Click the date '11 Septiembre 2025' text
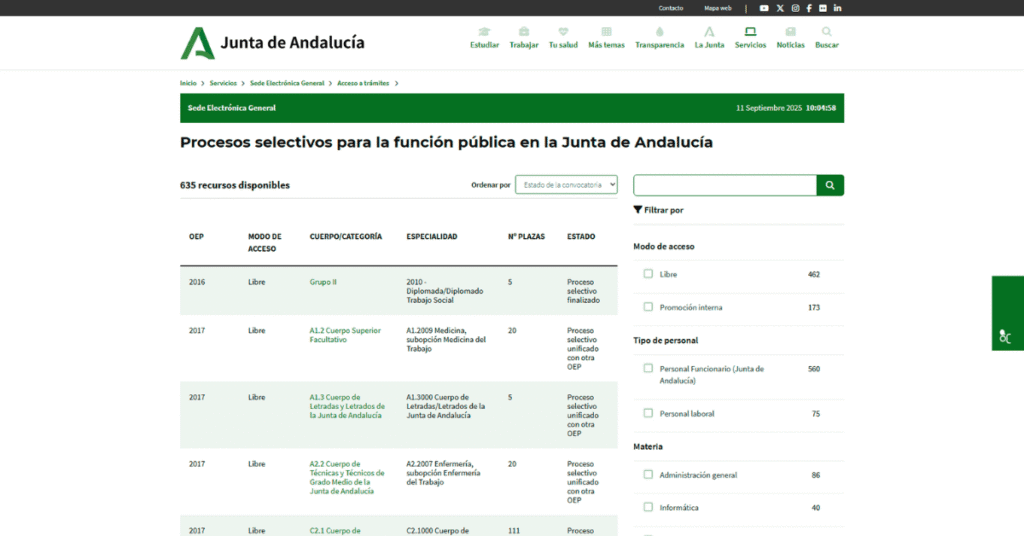1024x536 pixels. coord(769,108)
